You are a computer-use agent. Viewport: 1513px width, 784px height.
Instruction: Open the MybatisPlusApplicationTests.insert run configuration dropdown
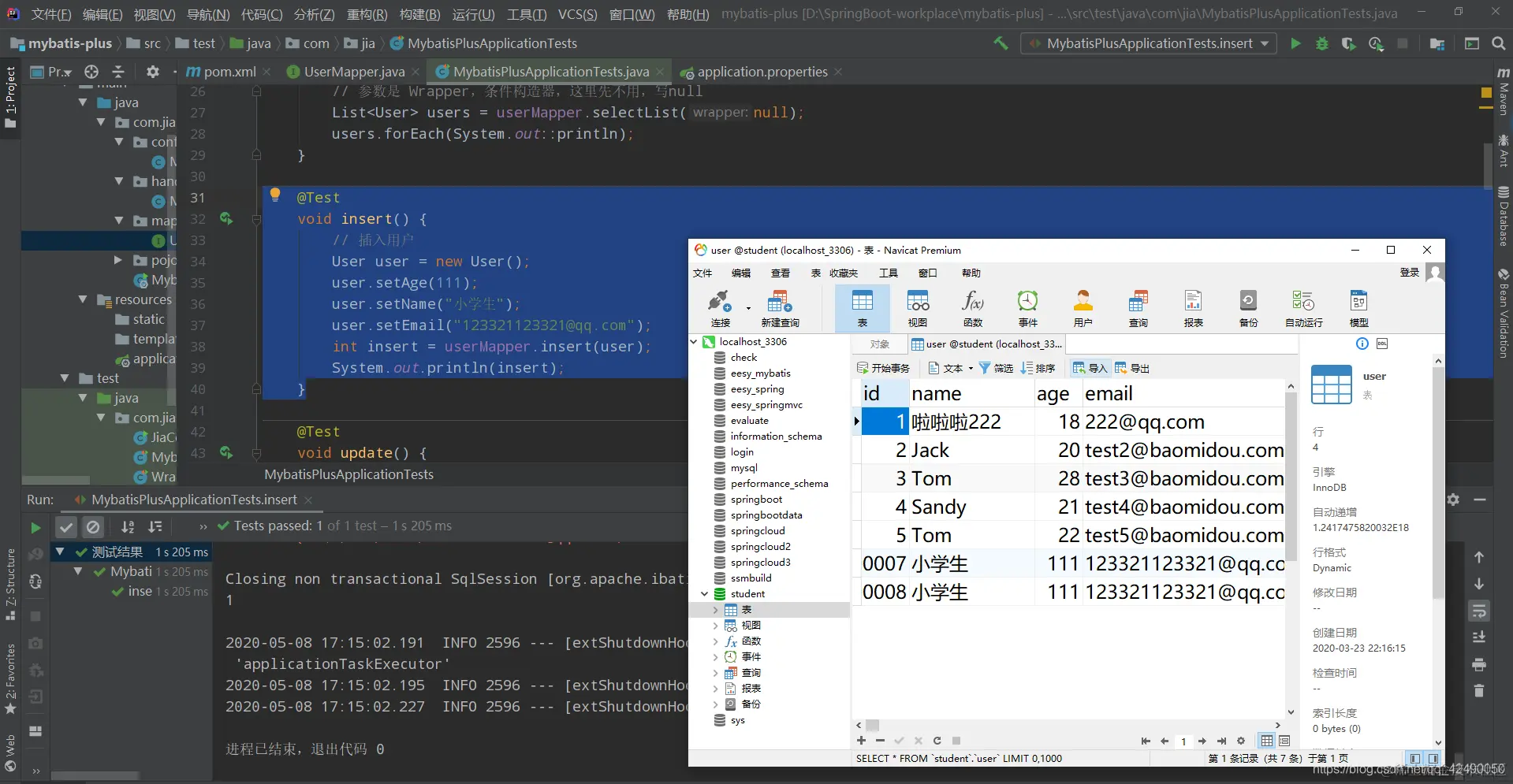click(x=1150, y=43)
